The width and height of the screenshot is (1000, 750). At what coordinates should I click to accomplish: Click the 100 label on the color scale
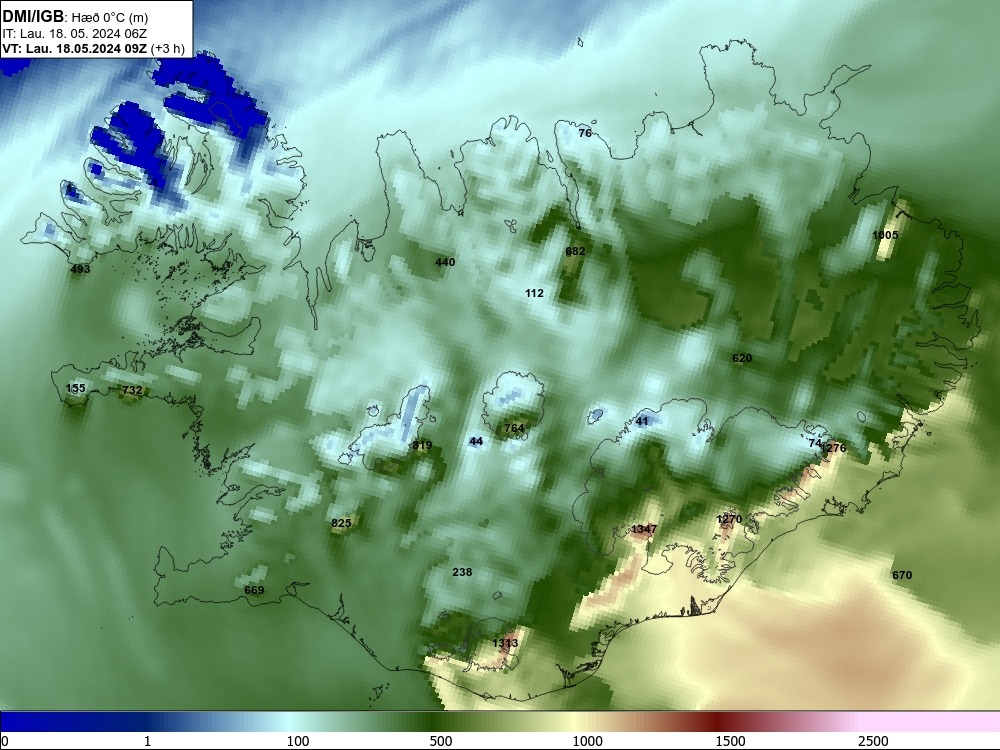pos(298,741)
